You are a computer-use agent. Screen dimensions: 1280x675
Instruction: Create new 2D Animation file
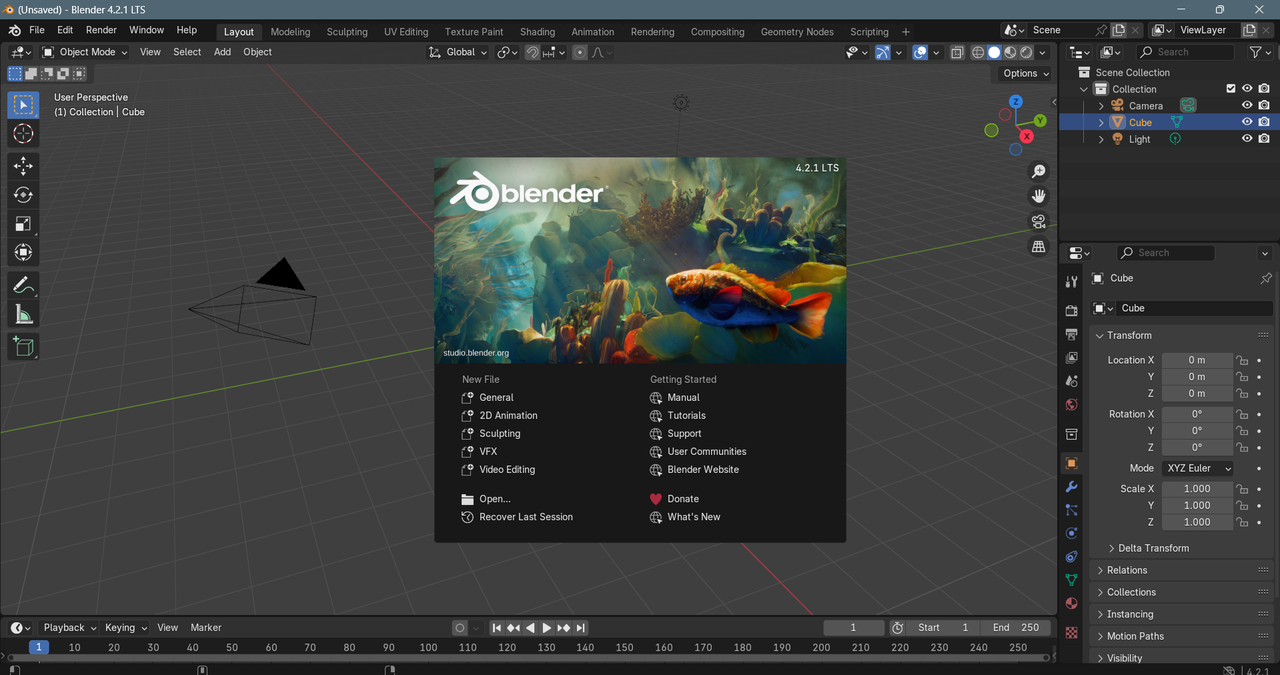(x=508, y=415)
